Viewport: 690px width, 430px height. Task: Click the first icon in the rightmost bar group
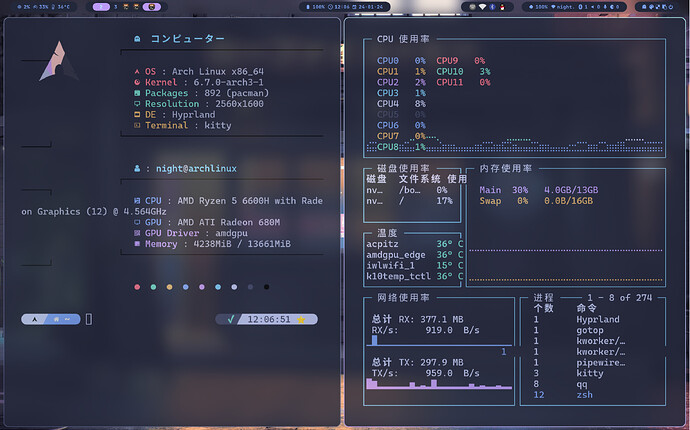click(644, 7)
